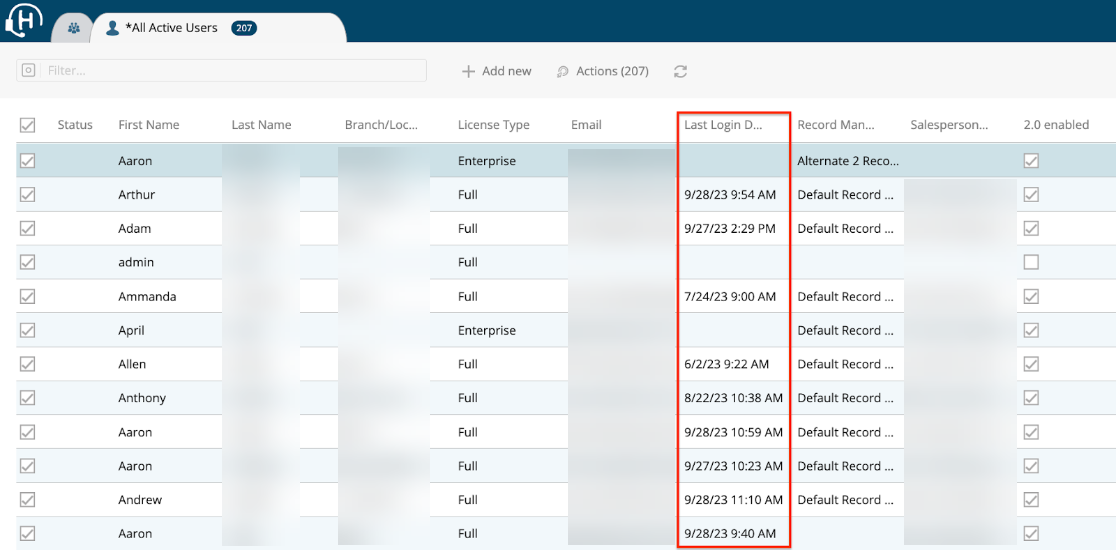Select the Andrew first name cell
This screenshot has width=1116, height=558.
pyautogui.click(x=140, y=500)
